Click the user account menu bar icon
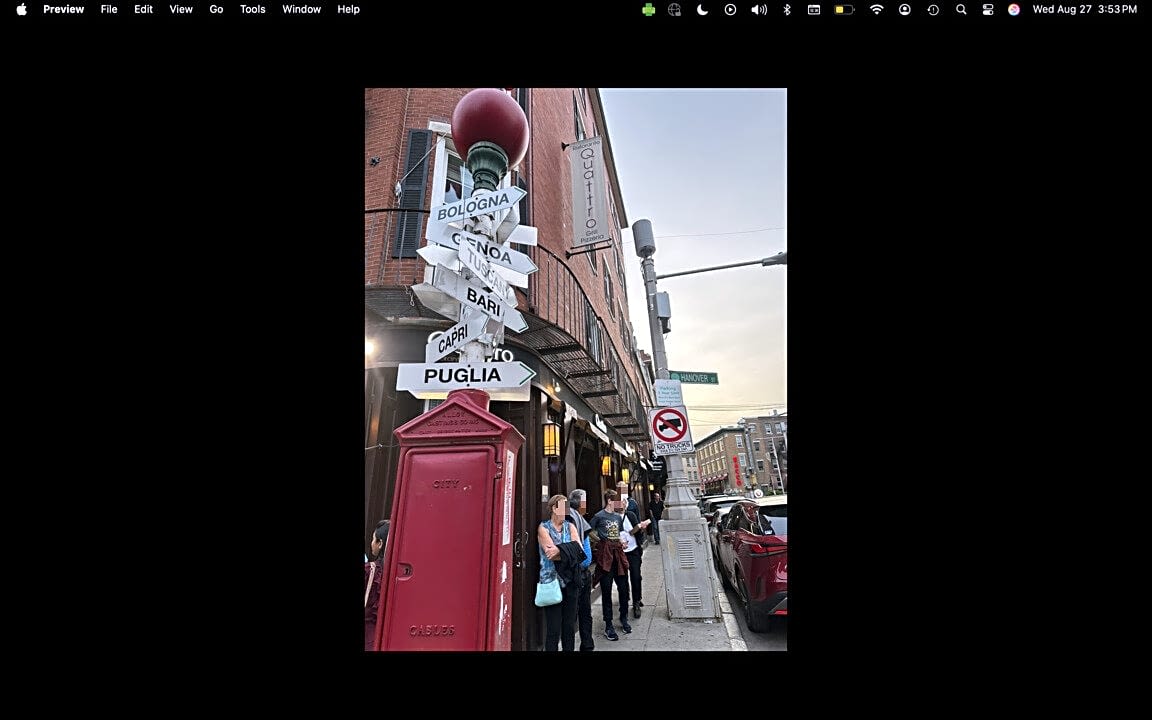Image resolution: width=1152 pixels, height=720 pixels. (x=904, y=9)
